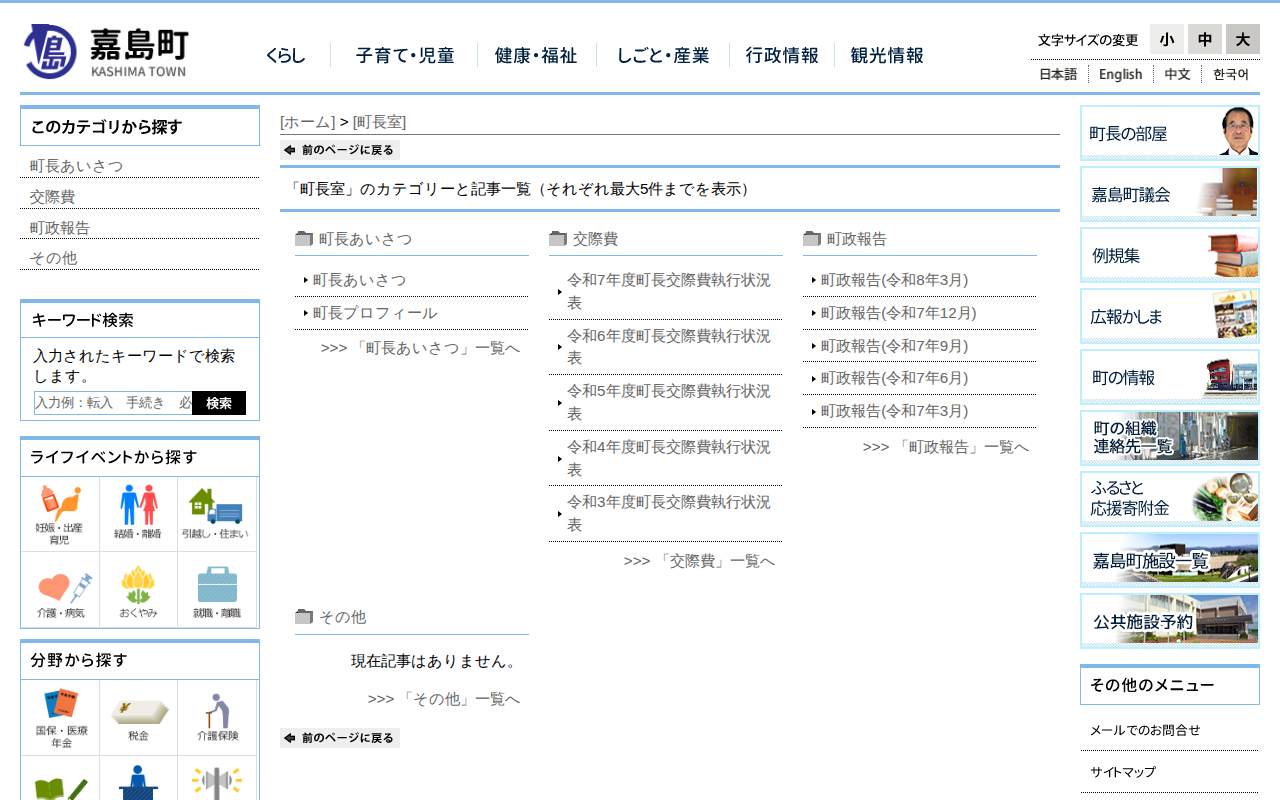
Task: Select the 引越し・住まい life event icon
Action: point(216,514)
